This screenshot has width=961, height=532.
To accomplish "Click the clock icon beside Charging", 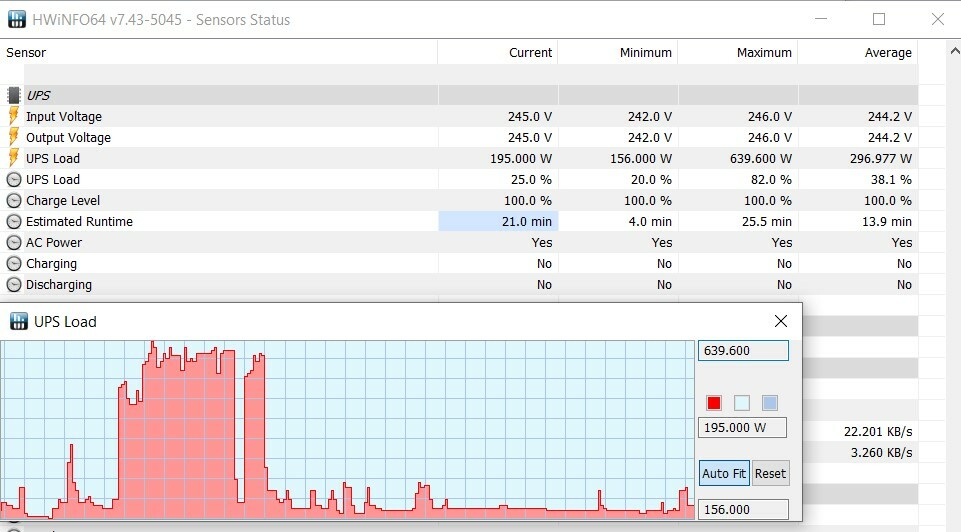I will tap(13, 264).
